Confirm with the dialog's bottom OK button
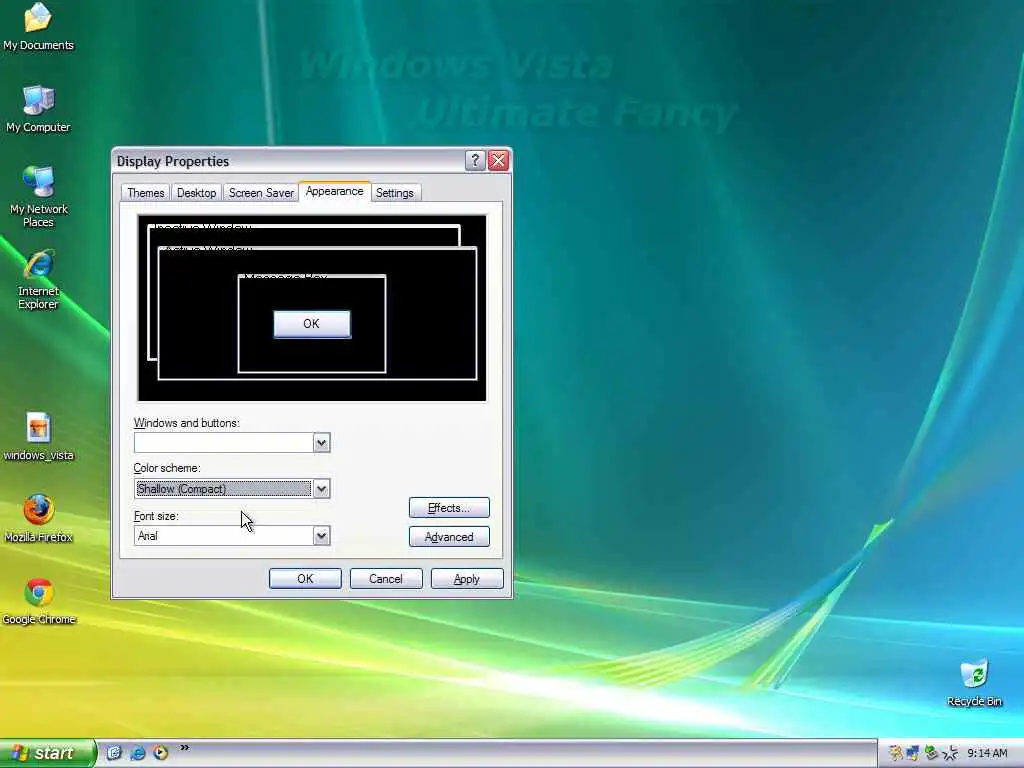 (305, 579)
